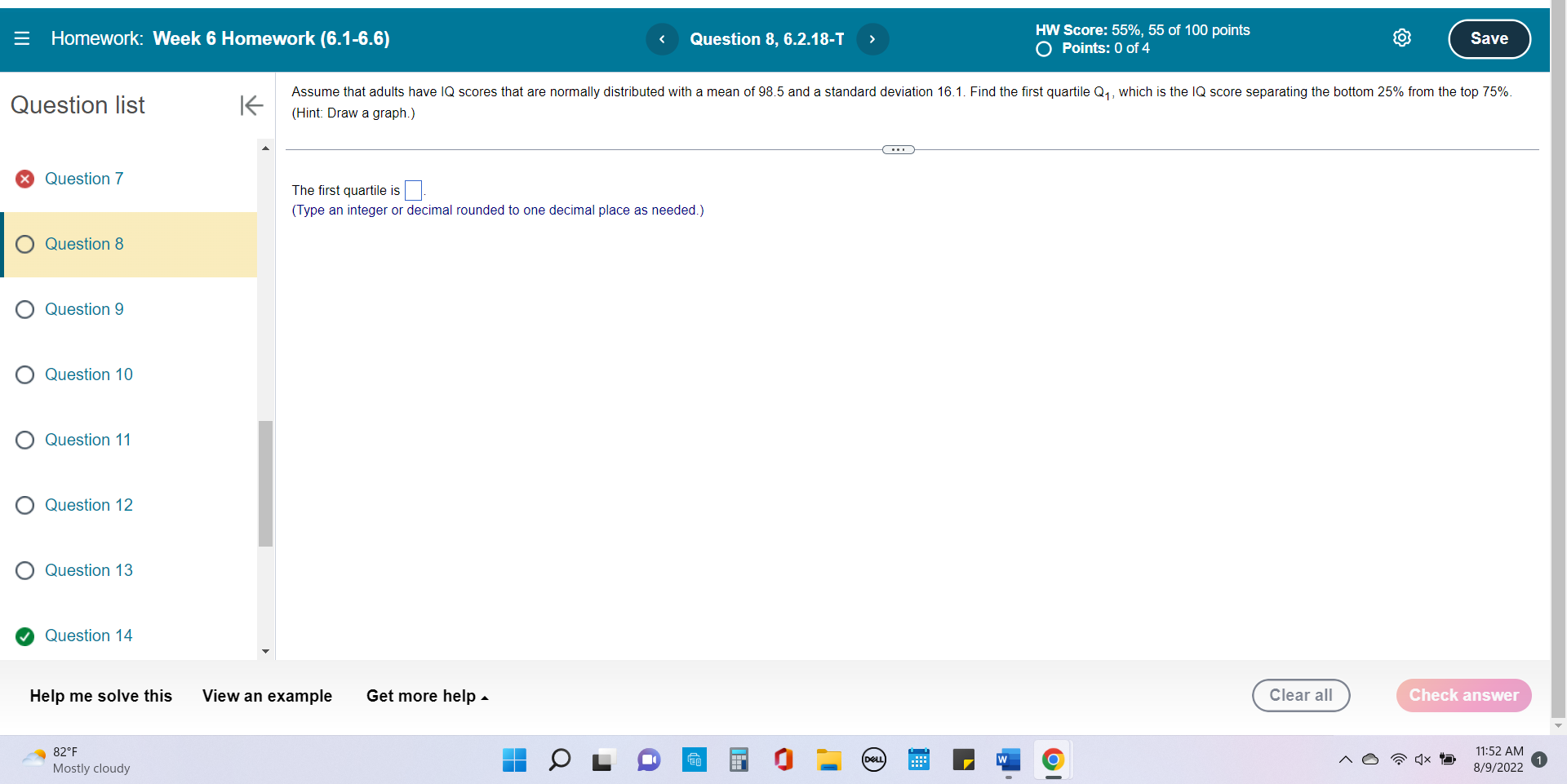
Task: Click the red X status icon on Question 7
Action: click(24, 179)
